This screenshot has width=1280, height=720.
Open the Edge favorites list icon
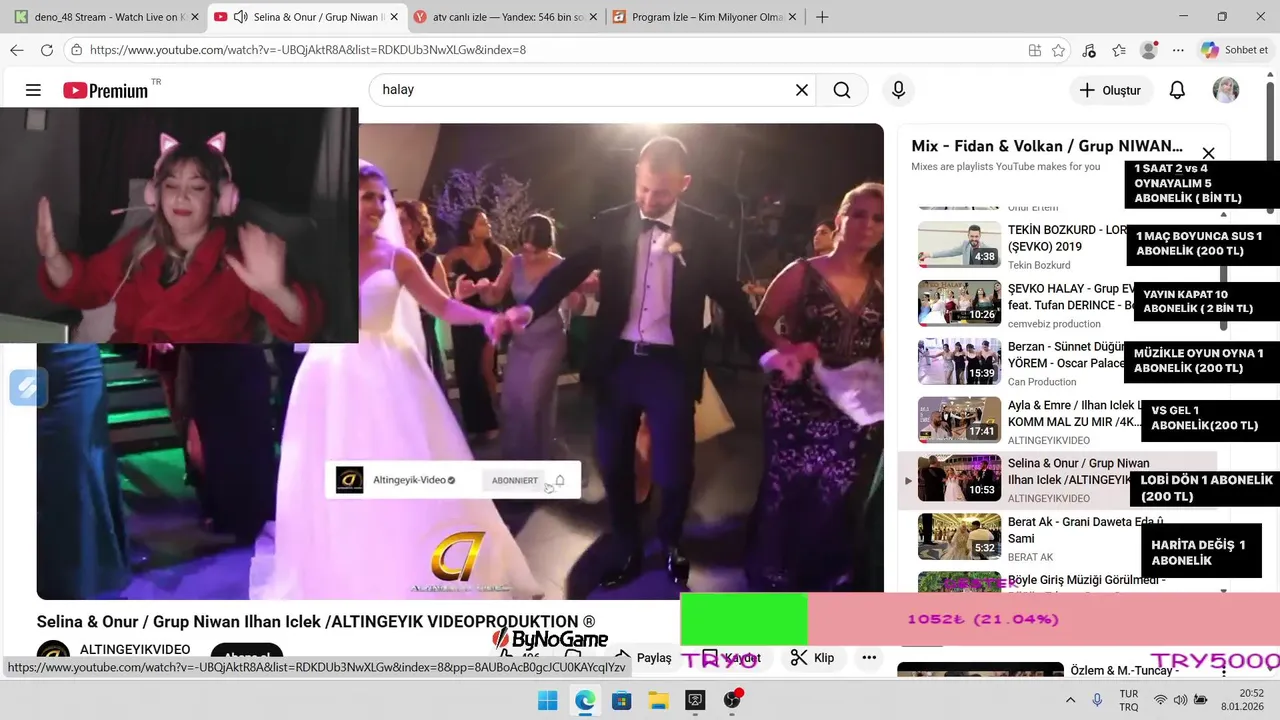[x=1119, y=50]
